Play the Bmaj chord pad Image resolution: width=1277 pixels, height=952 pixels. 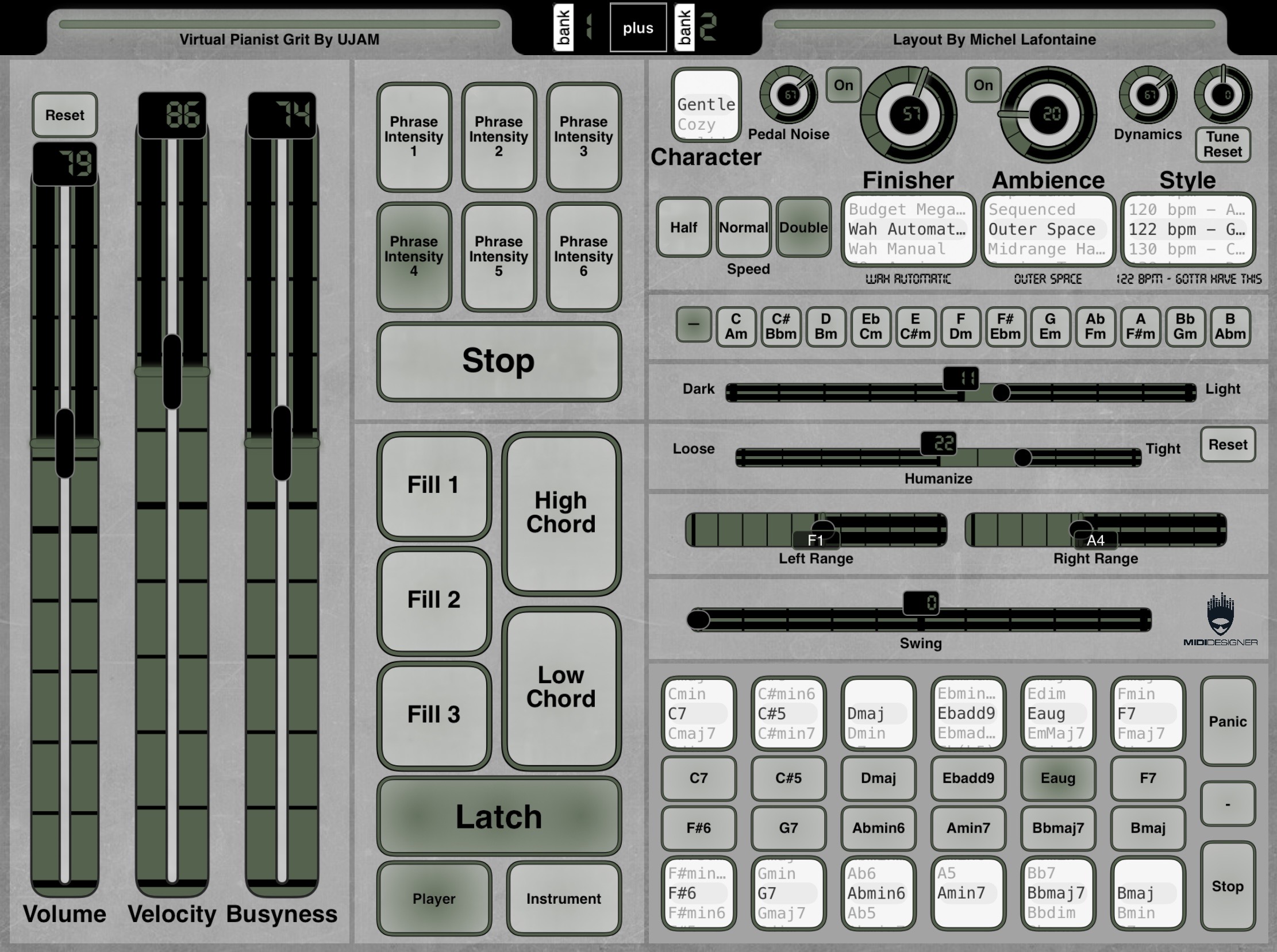point(1148,827)
